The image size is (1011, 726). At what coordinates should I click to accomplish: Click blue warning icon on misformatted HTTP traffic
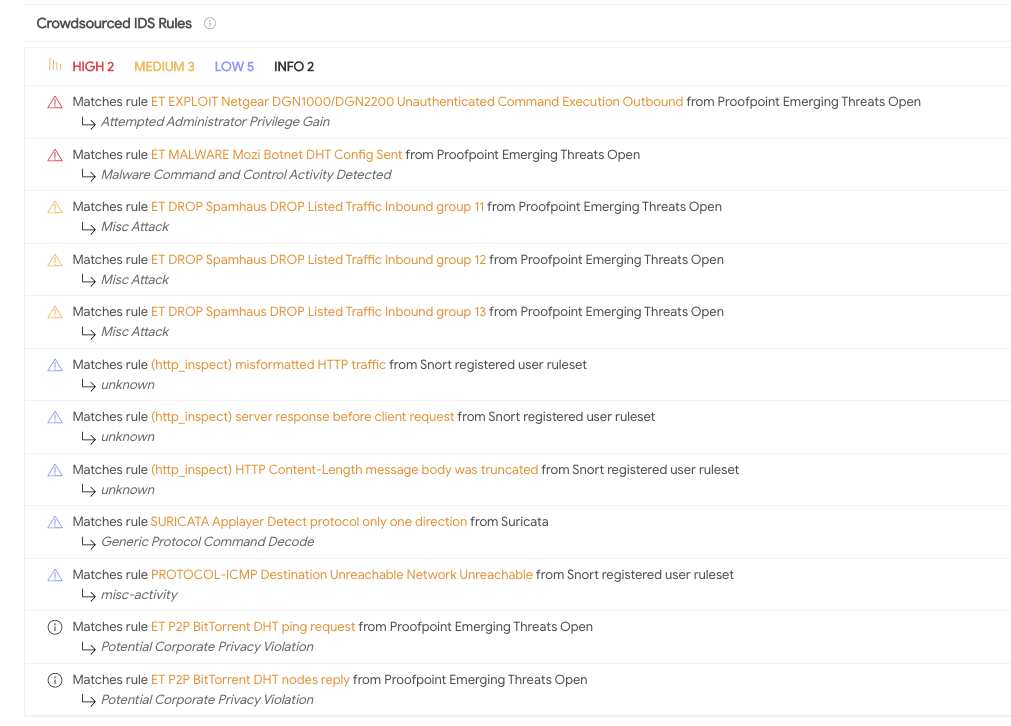tap(55, 365)
